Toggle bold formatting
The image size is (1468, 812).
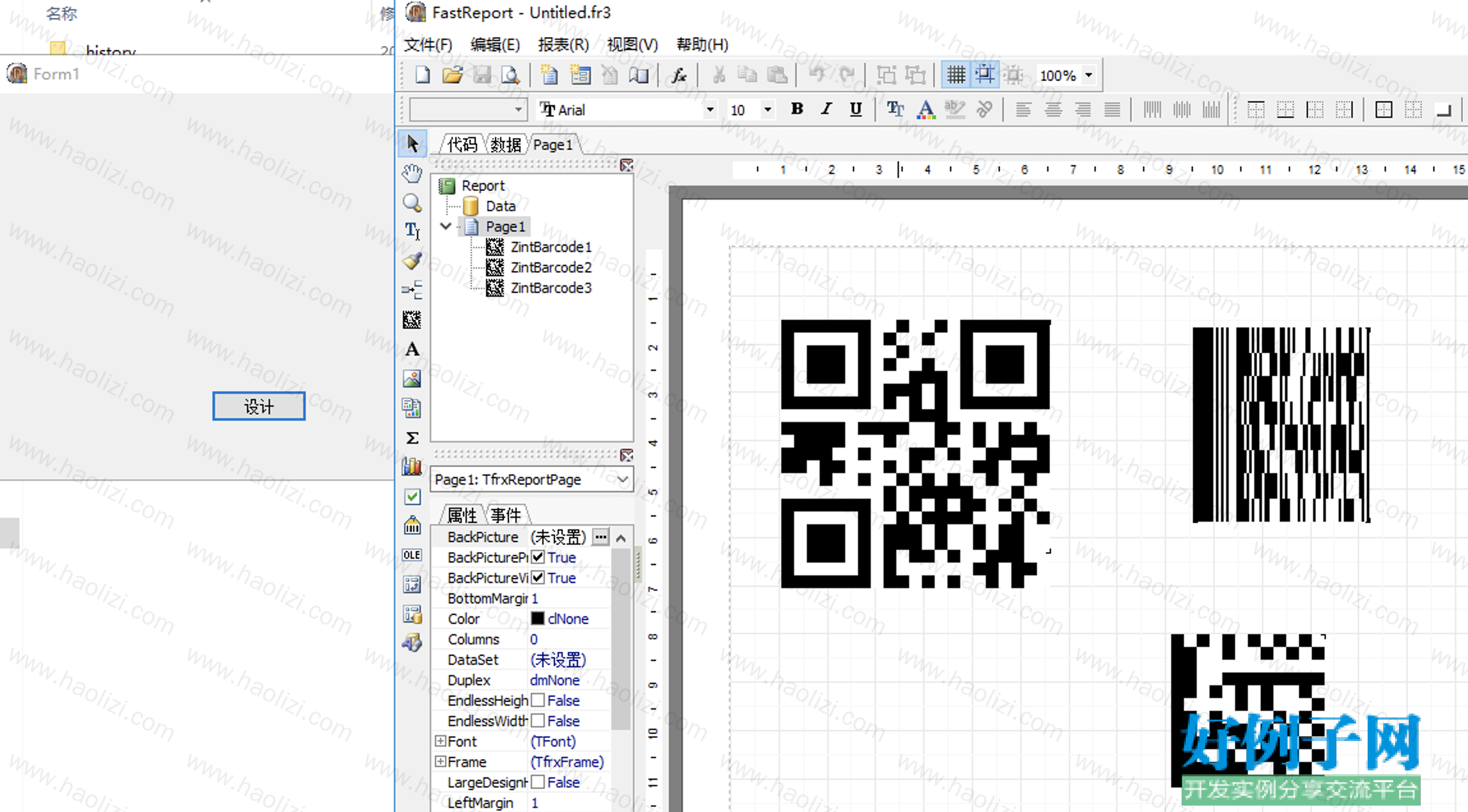coord(797,109)
